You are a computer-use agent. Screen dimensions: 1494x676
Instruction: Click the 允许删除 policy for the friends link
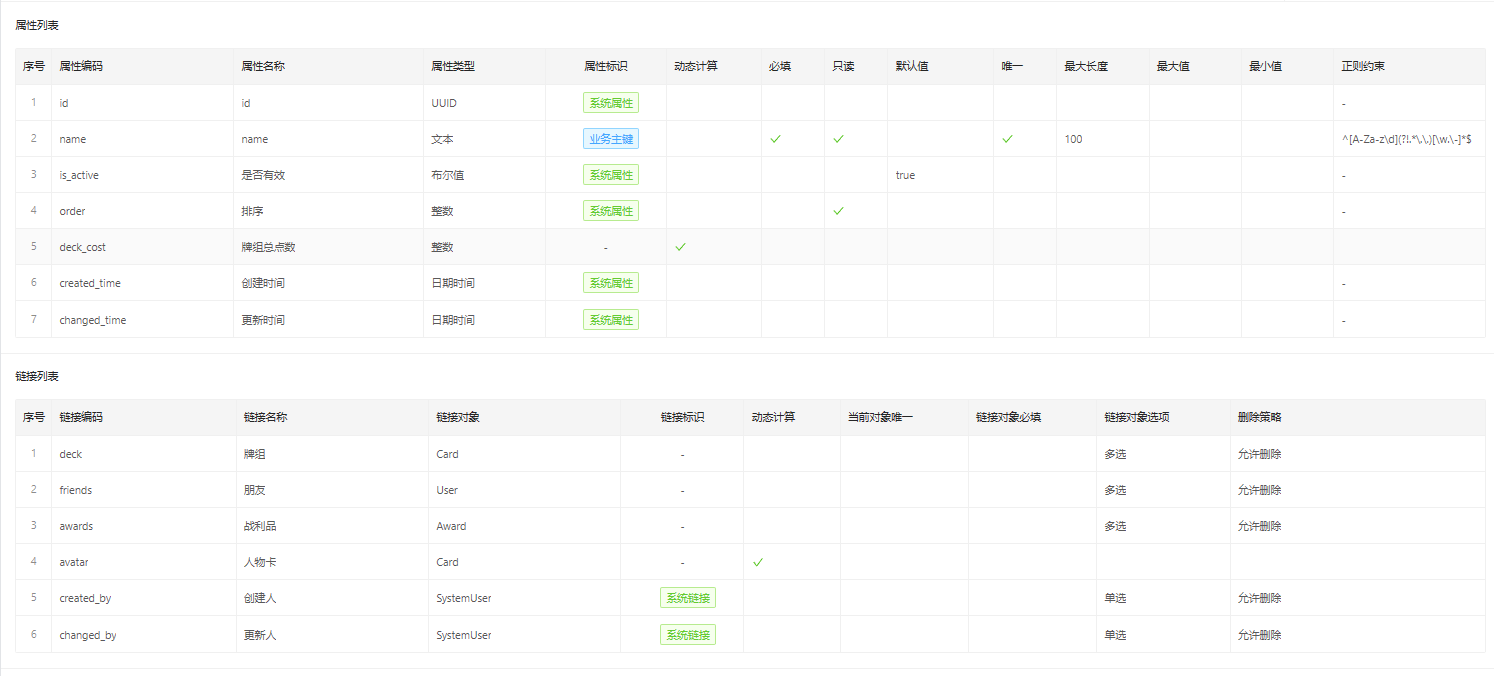[1259, 490]
